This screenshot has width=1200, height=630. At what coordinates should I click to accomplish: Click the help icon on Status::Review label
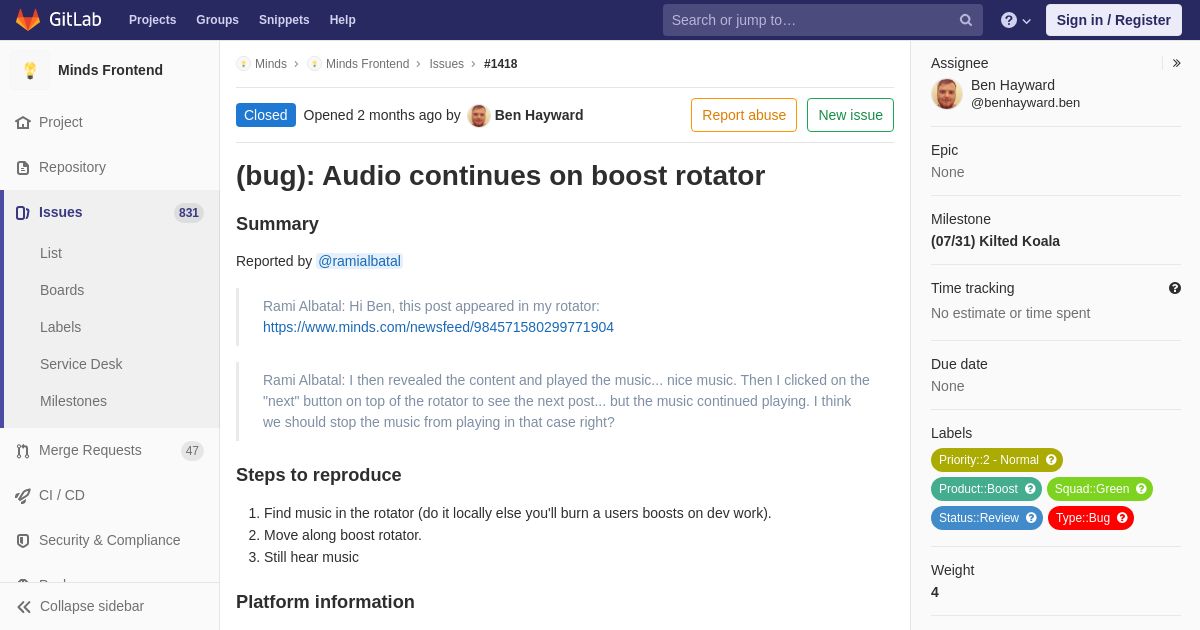pyautogui.click(x=1031, y=518)
